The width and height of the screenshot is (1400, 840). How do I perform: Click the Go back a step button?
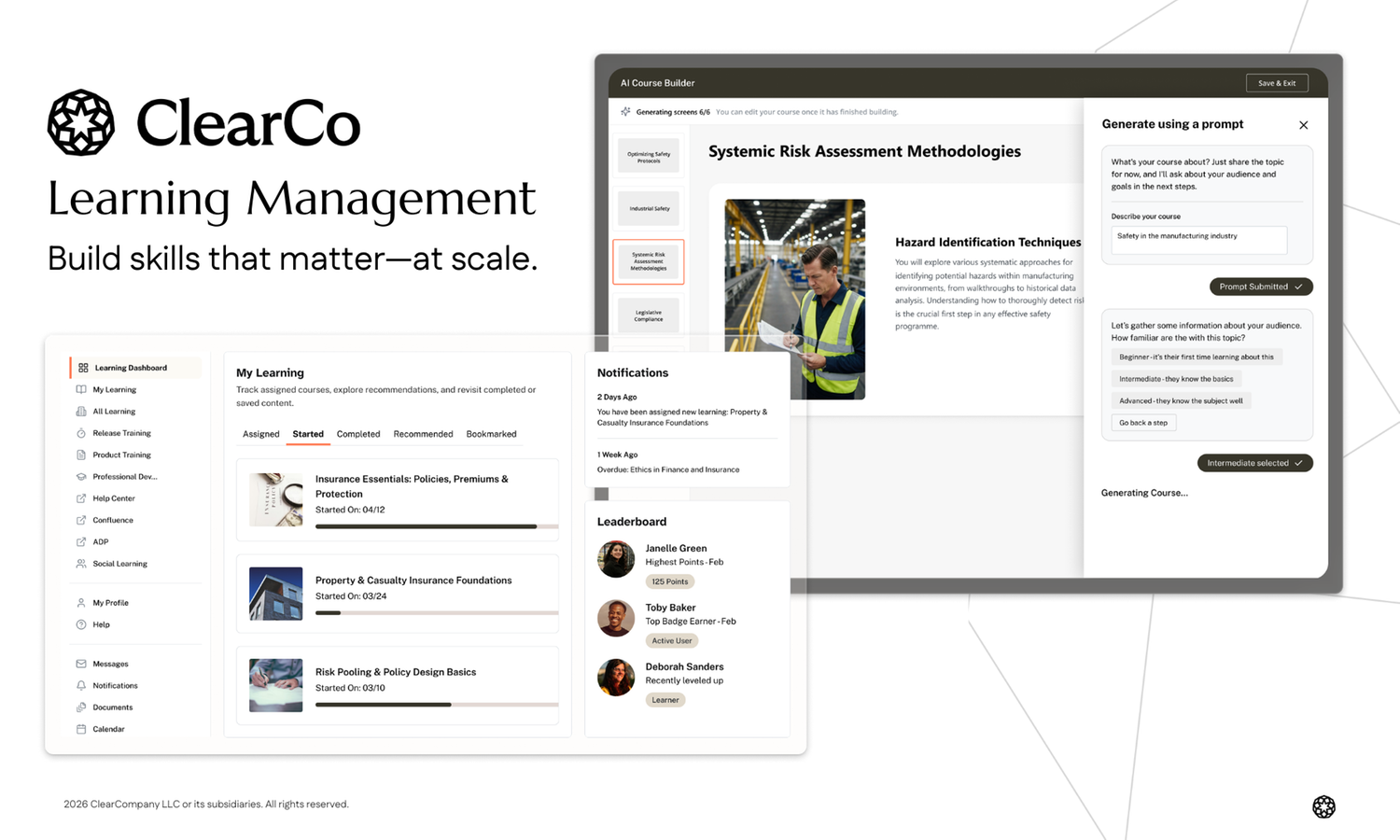[x=1143, y=423]
